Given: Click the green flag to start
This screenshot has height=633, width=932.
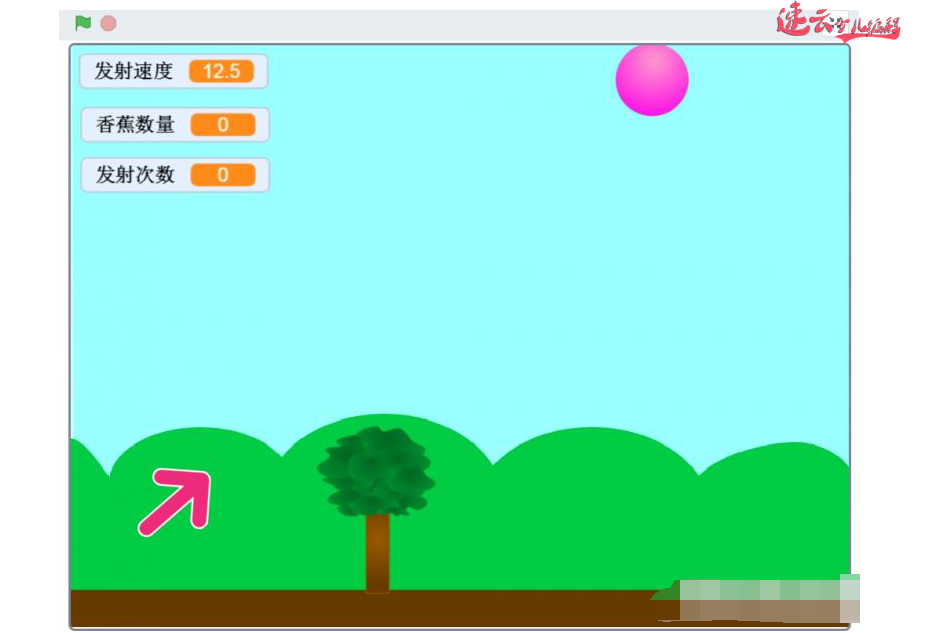Looking at the screenshot, I should pyautogui.click(x=83, y=23).
